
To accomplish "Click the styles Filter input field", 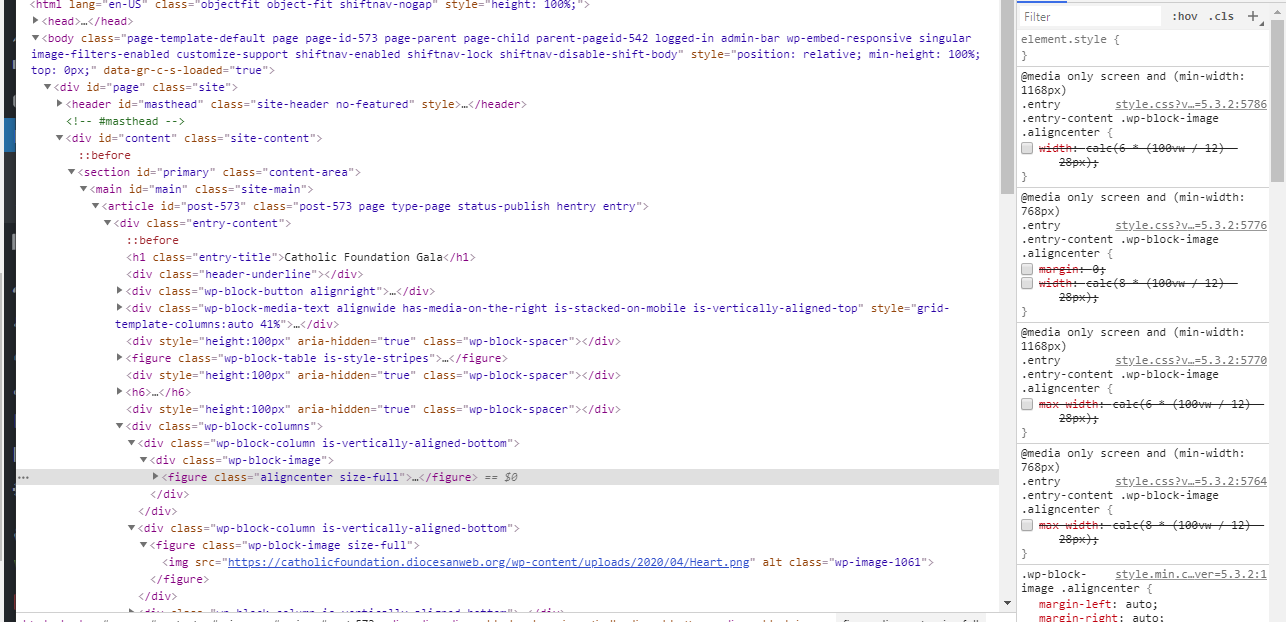I will [x=1090, y=17].
